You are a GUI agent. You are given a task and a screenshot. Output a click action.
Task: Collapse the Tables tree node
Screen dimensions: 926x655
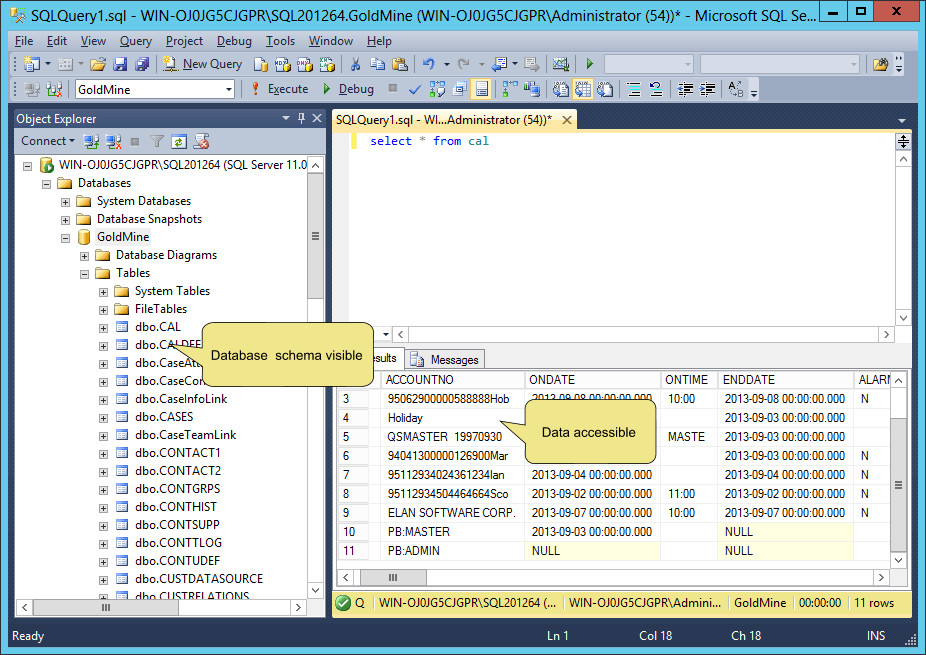85,273
